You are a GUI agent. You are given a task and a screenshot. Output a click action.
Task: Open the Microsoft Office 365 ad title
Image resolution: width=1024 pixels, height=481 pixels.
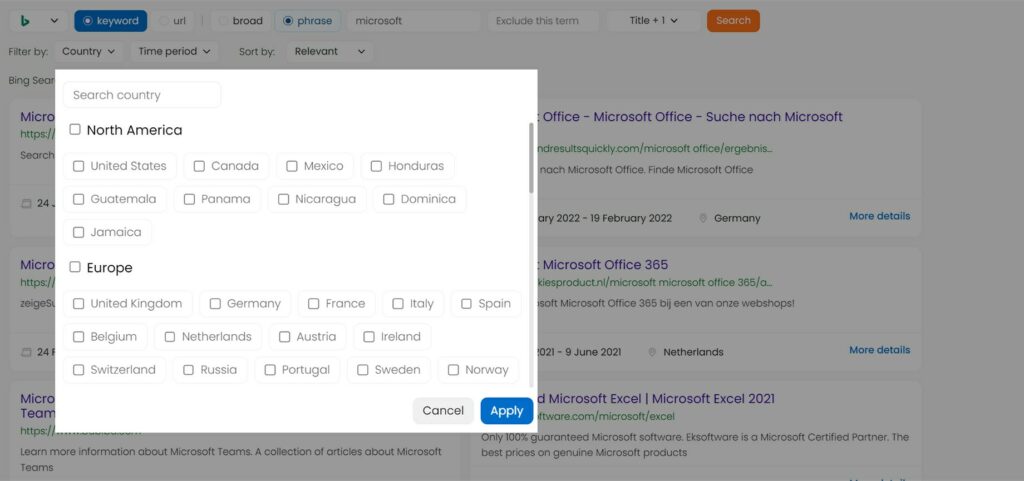point(605,265)
